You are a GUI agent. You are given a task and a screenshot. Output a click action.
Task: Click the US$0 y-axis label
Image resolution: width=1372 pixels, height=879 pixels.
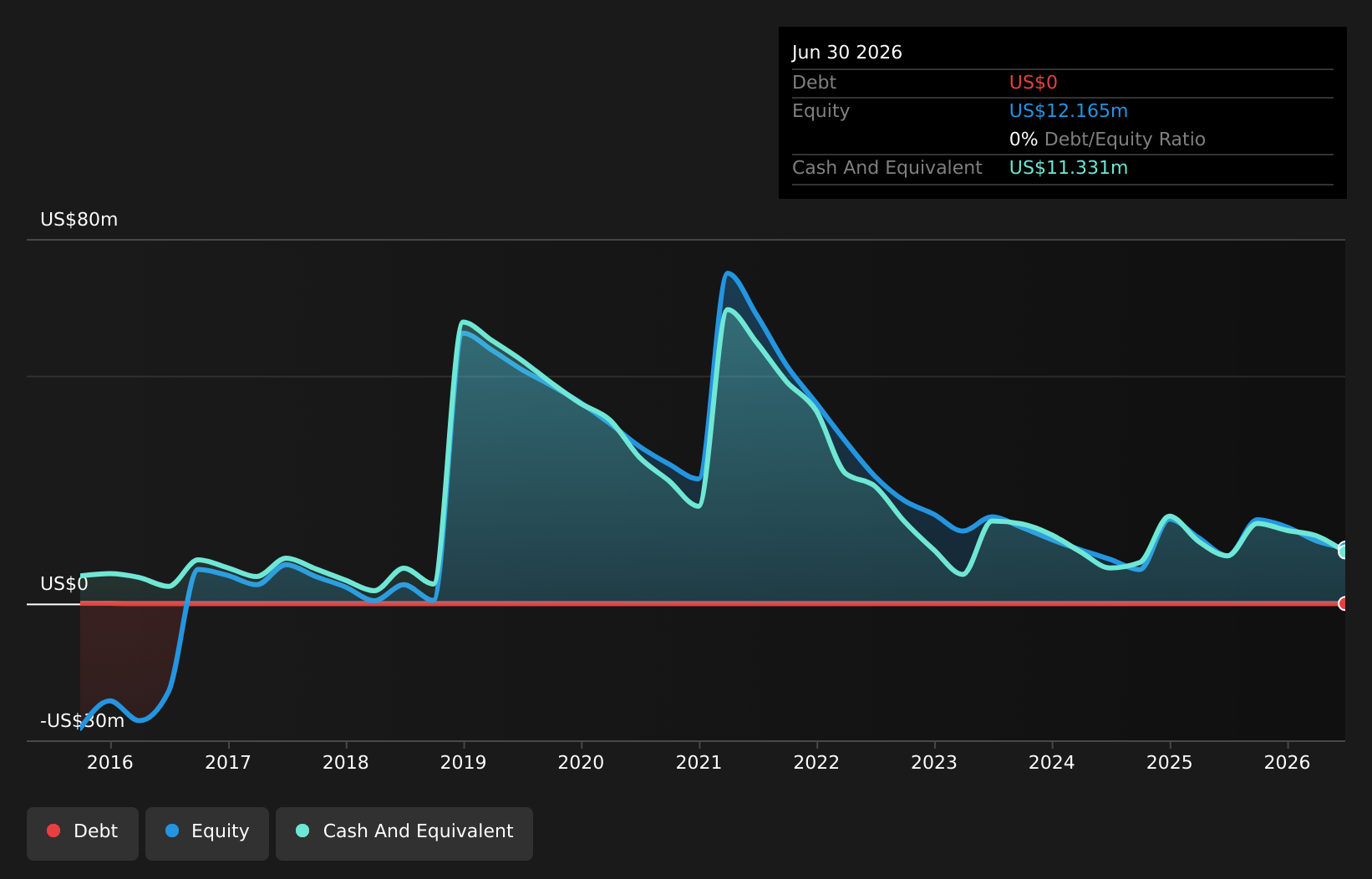coord(64,584)
